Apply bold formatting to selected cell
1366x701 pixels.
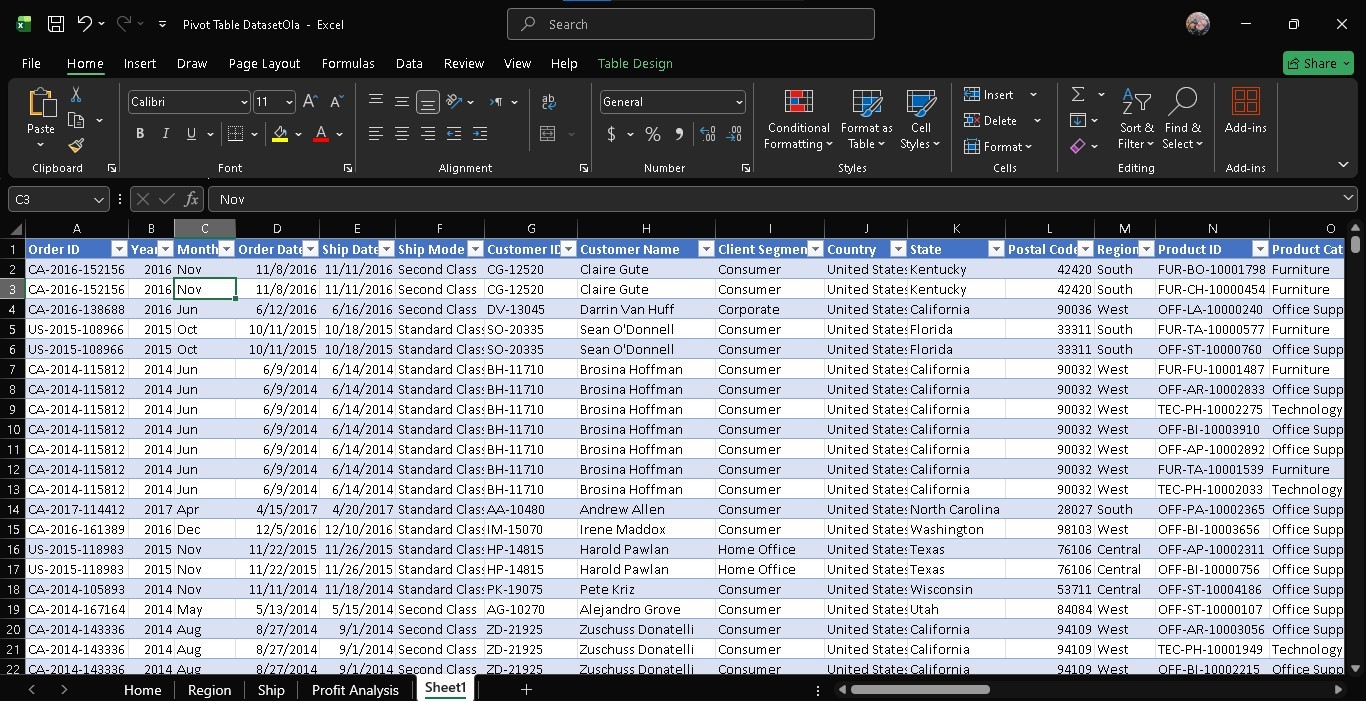[x=139, y=133]
